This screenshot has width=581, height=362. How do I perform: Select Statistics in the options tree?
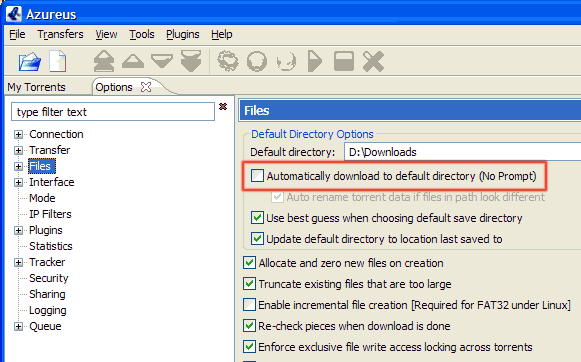click(x=51, y=246)
